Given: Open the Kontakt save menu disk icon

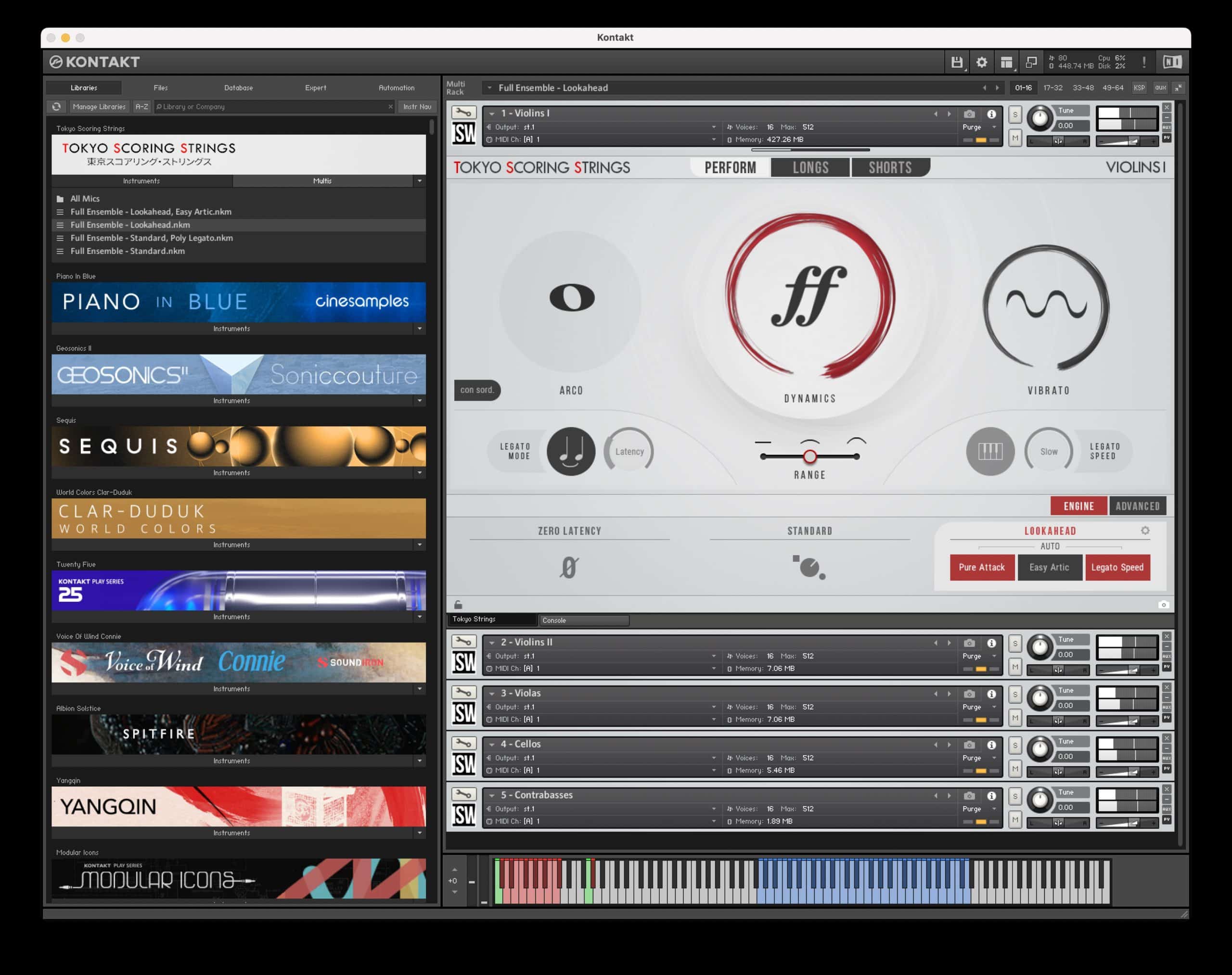Looking at the screenshot, I should pos(957,62).
